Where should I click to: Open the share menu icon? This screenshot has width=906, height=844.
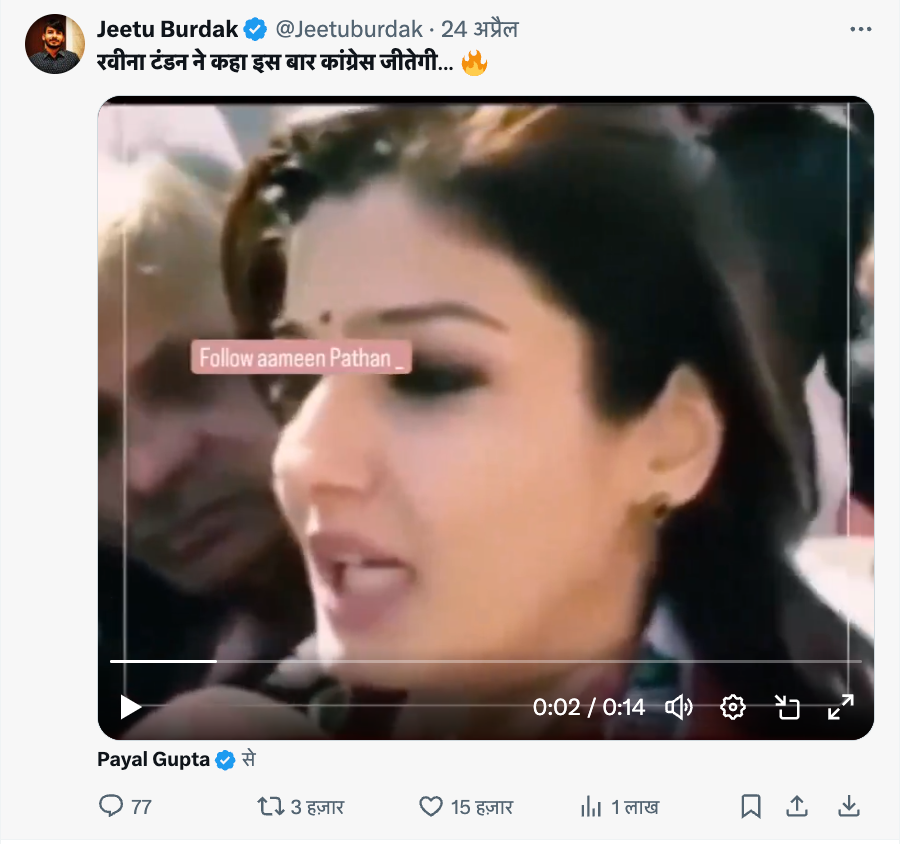797,806
